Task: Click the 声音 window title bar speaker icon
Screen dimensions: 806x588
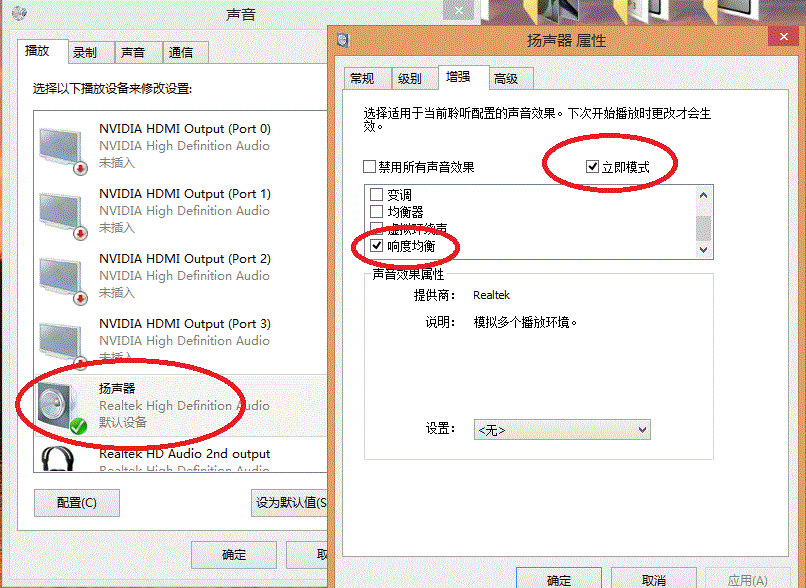Action: (x=17, y=14)
